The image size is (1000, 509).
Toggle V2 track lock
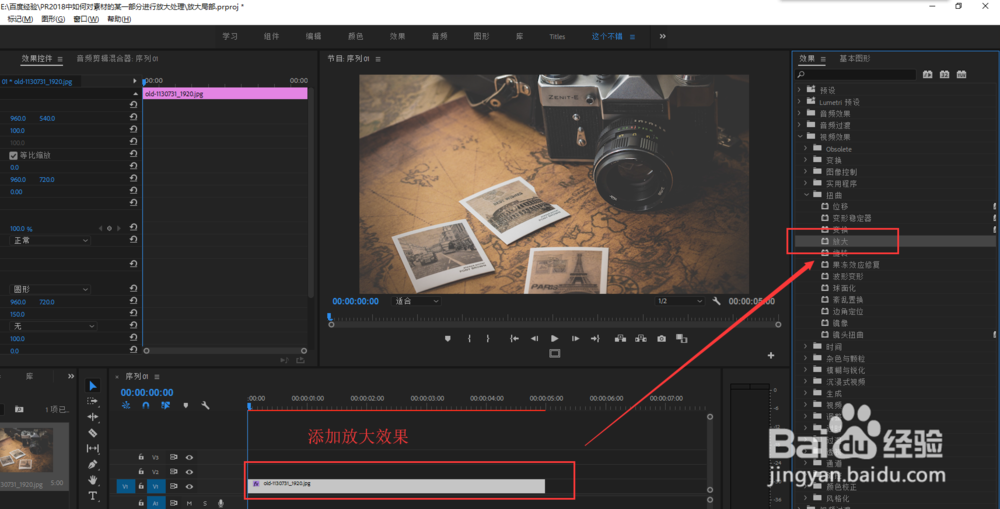(141, 472)
